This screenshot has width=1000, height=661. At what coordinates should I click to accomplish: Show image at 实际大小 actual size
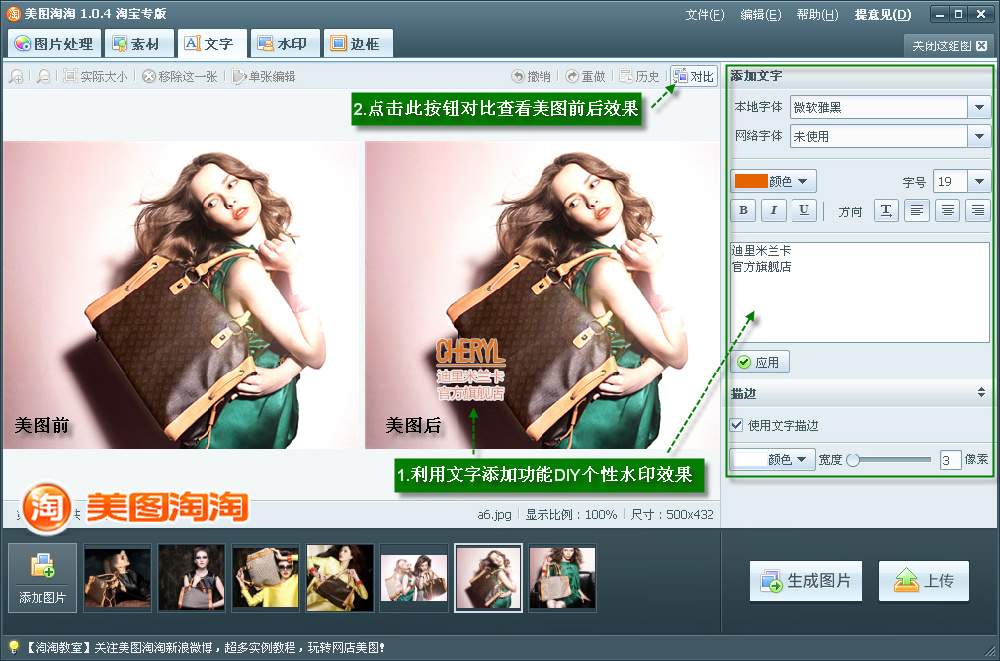[x=96, y=77]
